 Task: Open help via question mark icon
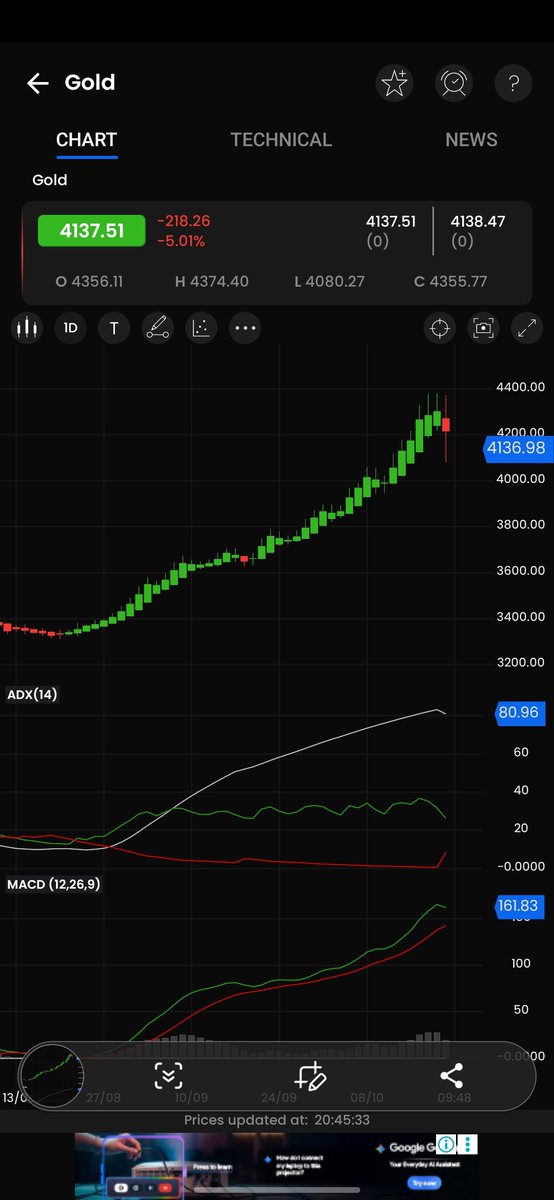pos(513,83)
